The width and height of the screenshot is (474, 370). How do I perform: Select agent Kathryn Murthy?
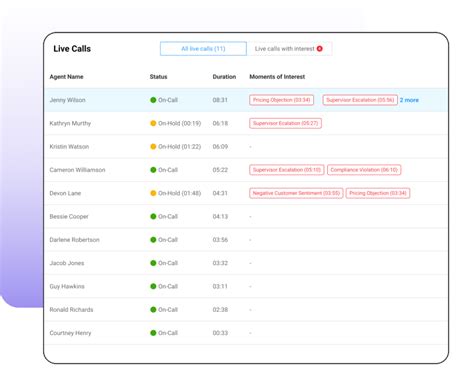pos(70,123)
